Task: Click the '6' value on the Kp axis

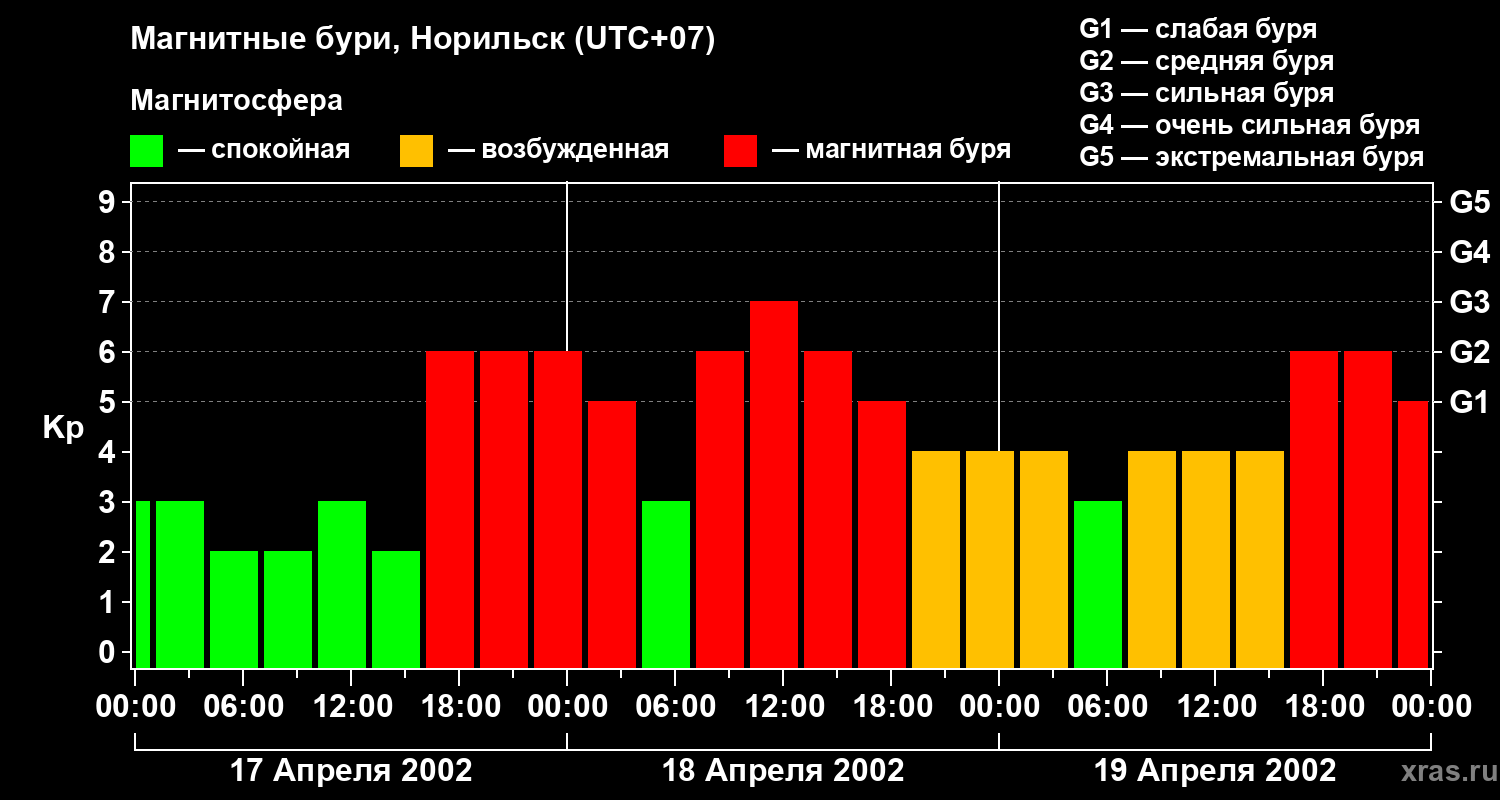Action: pyautogui.click(x=109, y=352)
